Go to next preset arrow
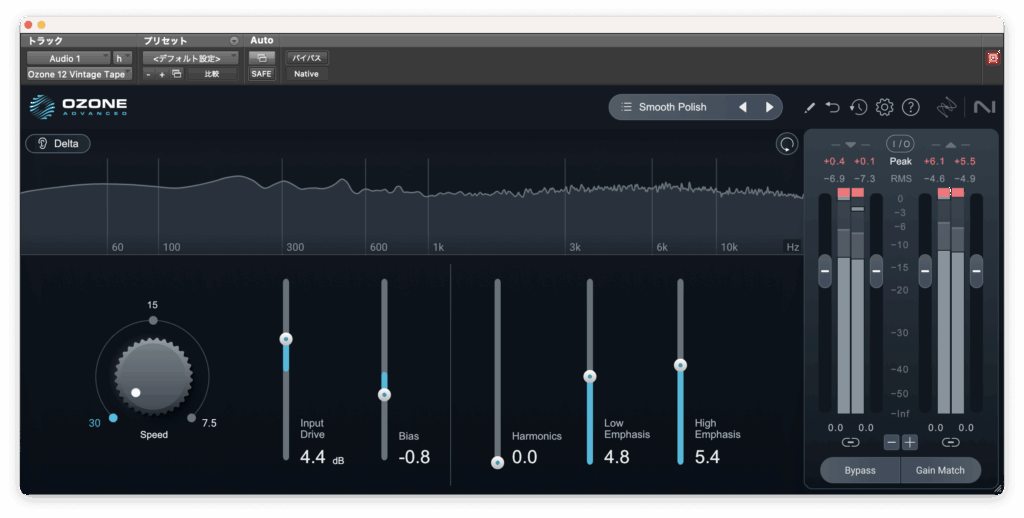Image resolution: width=1024 pixels, height=518 pixels. click(769, 107)
